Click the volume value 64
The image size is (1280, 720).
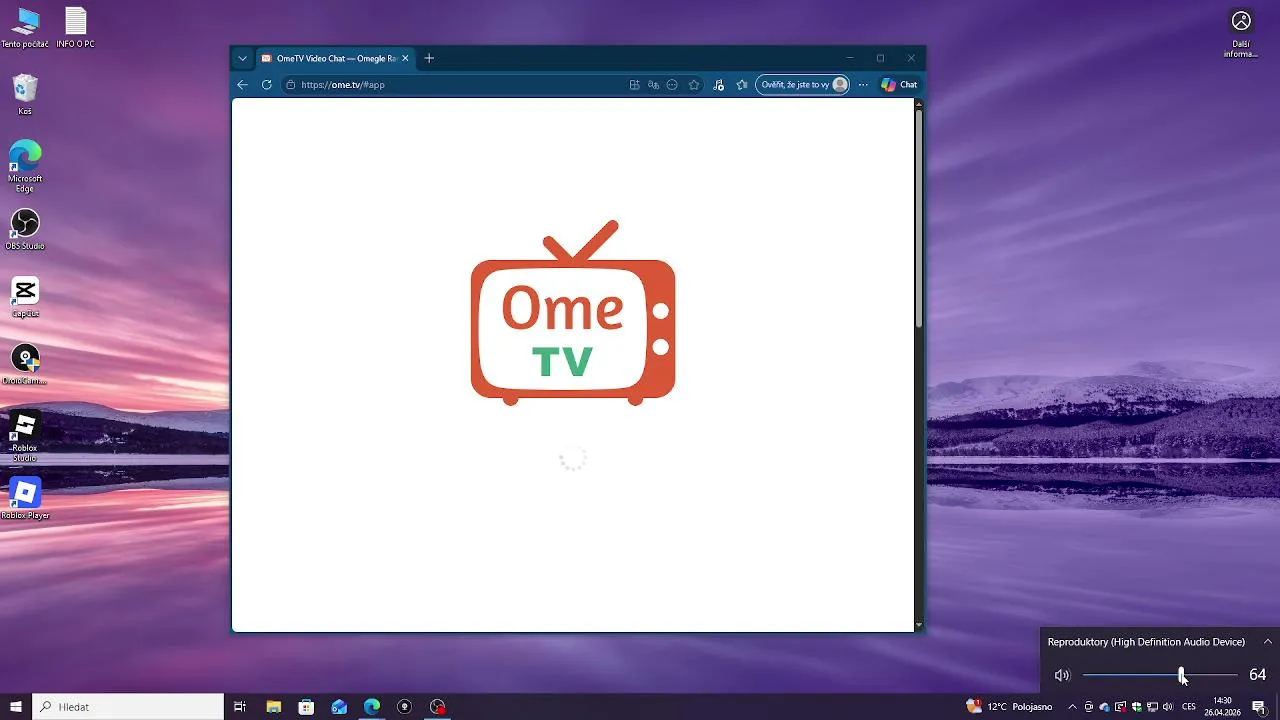tap(1258, 675)
